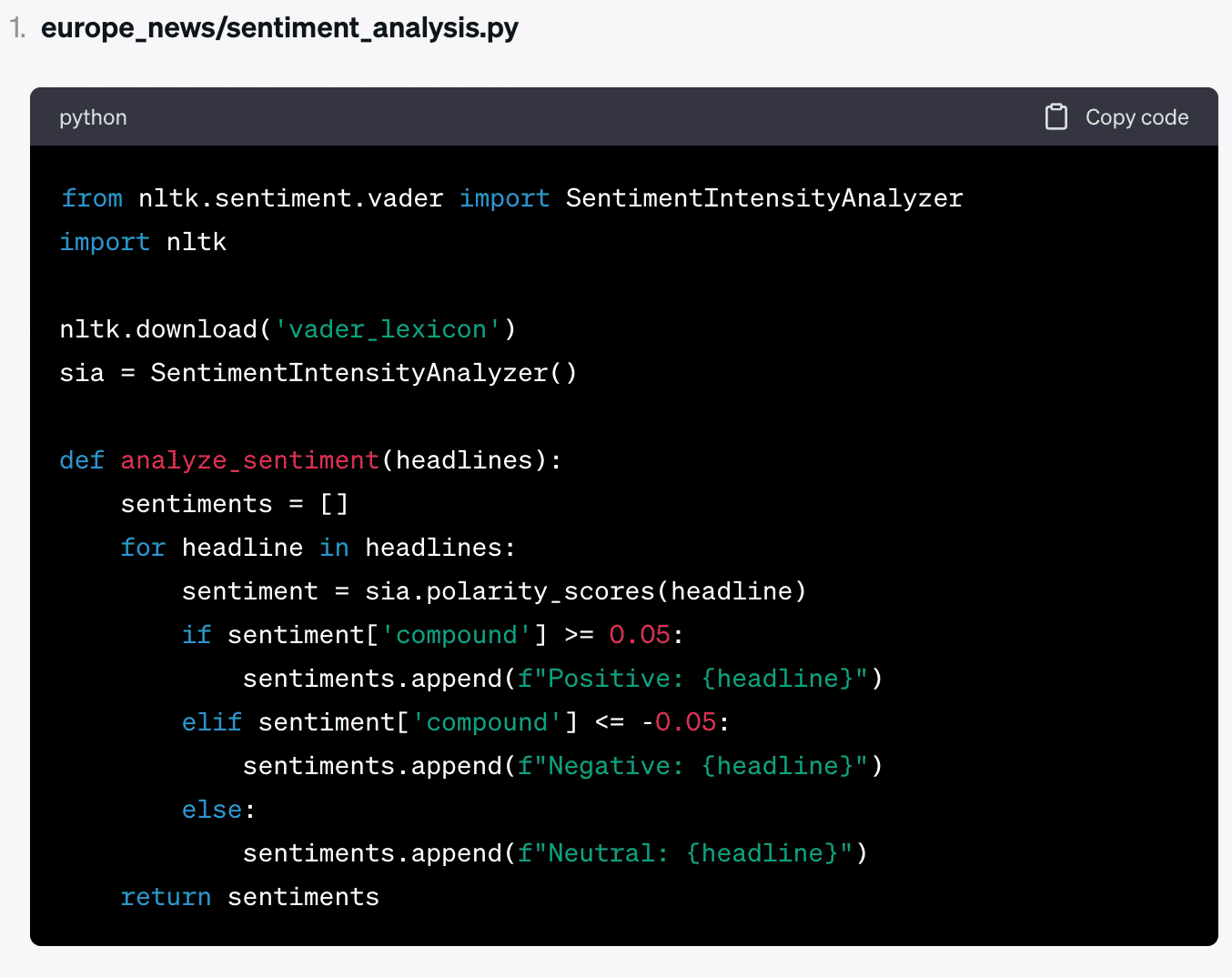Click the f"Neutral: {headline}" string
The image size is (1232, 977).
coord(685,852)
